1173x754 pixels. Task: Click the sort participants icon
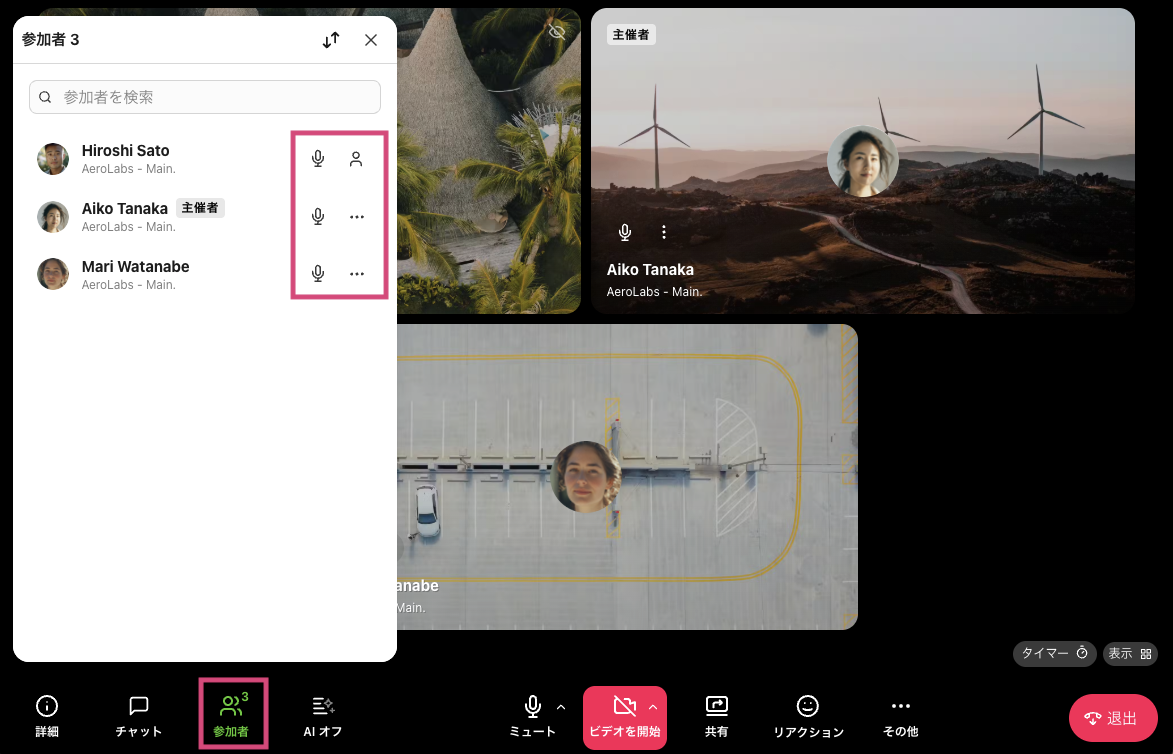[331, 40]
